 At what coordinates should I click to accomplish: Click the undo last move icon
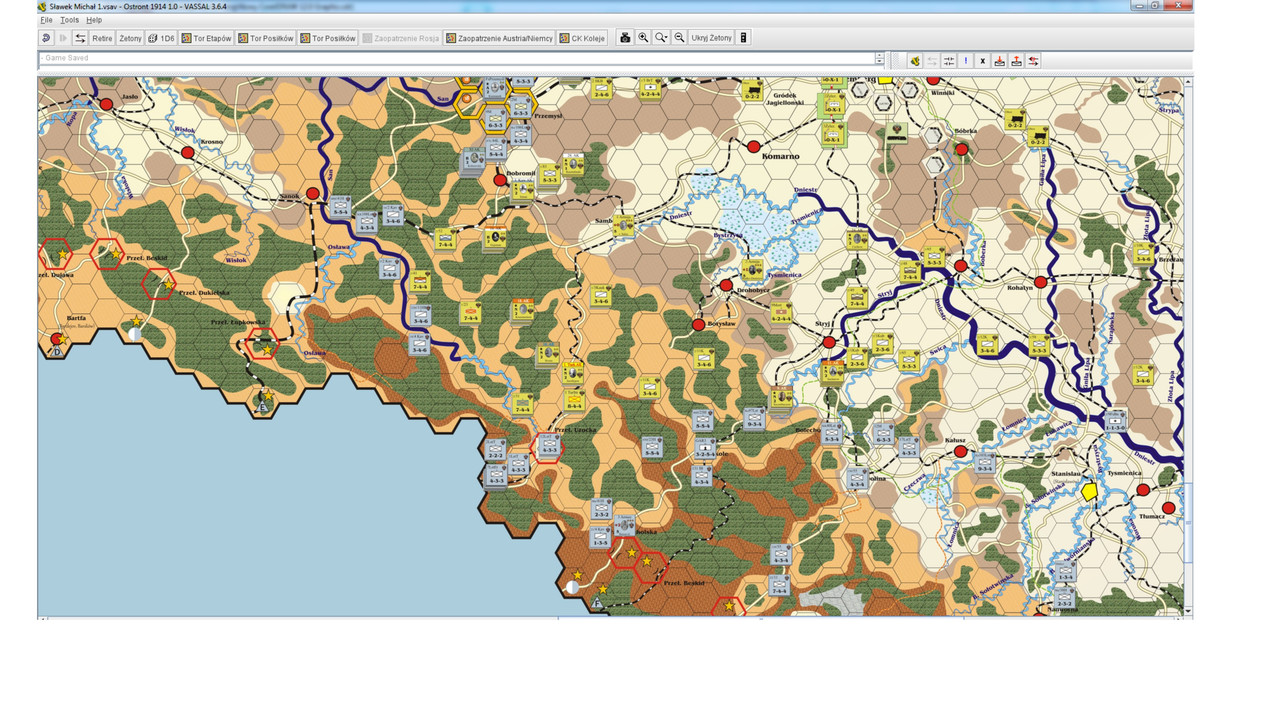pyautogui.click(x=46, y=38)
